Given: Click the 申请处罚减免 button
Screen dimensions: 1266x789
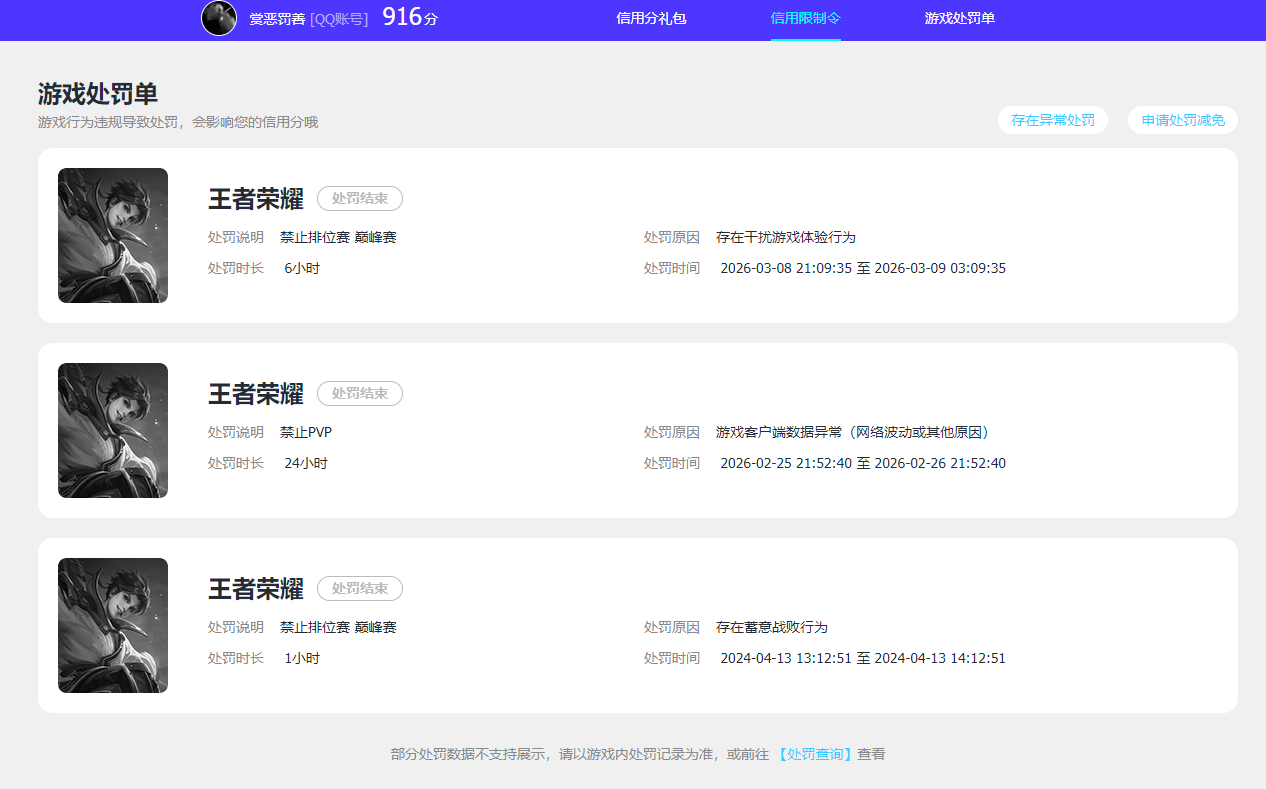Looking at the screenshot, I should click(1183, 120).
